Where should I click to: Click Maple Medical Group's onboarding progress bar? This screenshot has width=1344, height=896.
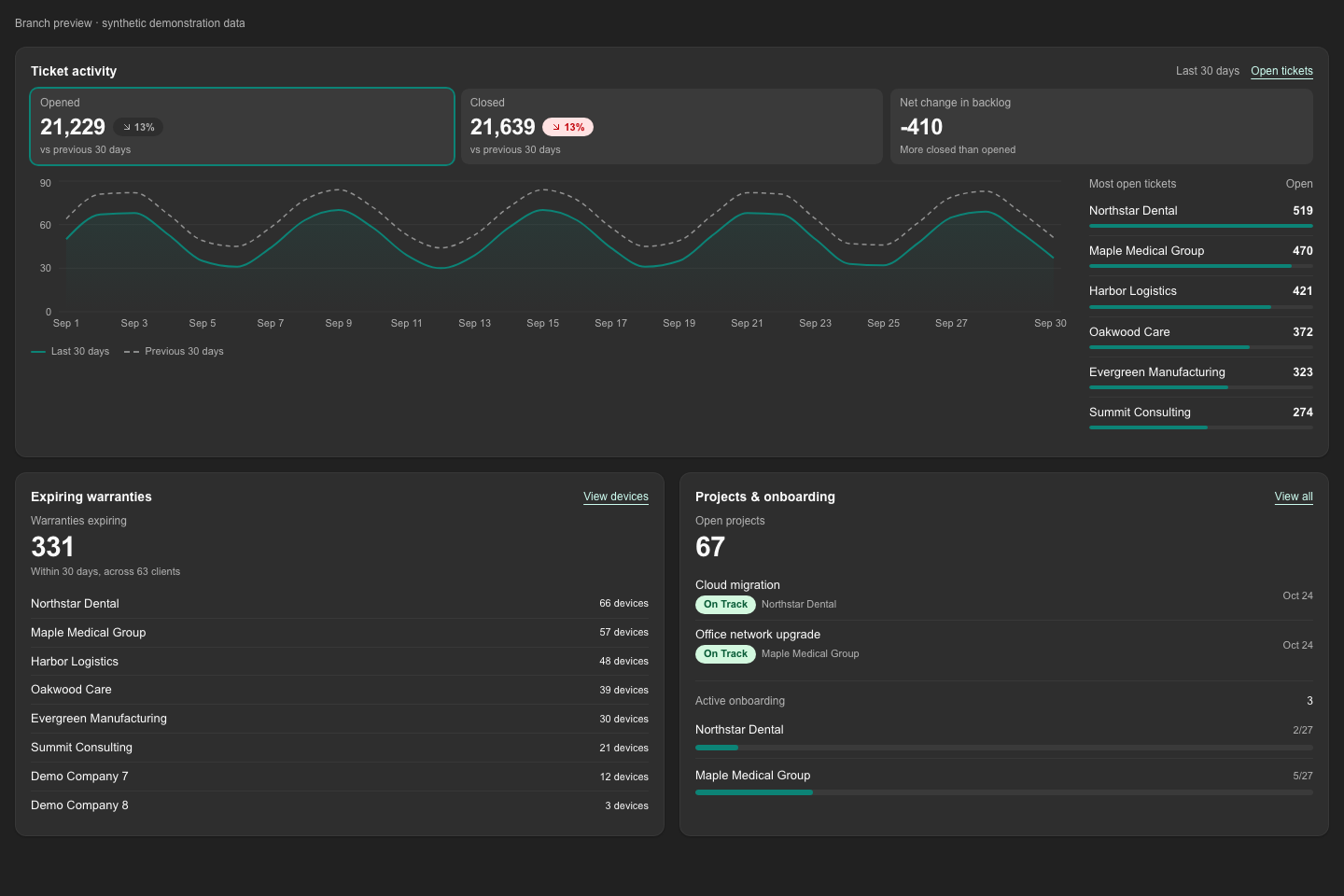[x=1004, y=792]
